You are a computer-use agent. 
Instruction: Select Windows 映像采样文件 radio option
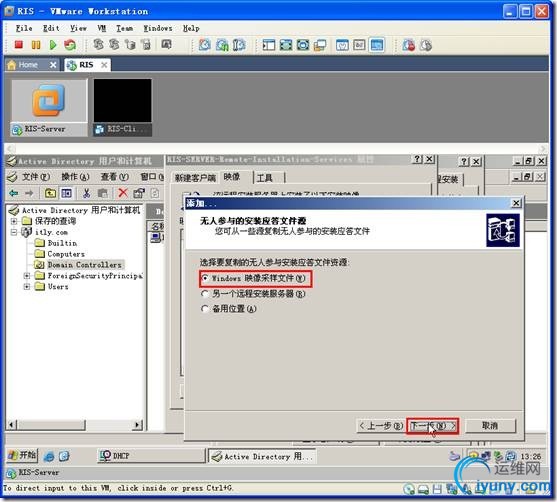205,278
